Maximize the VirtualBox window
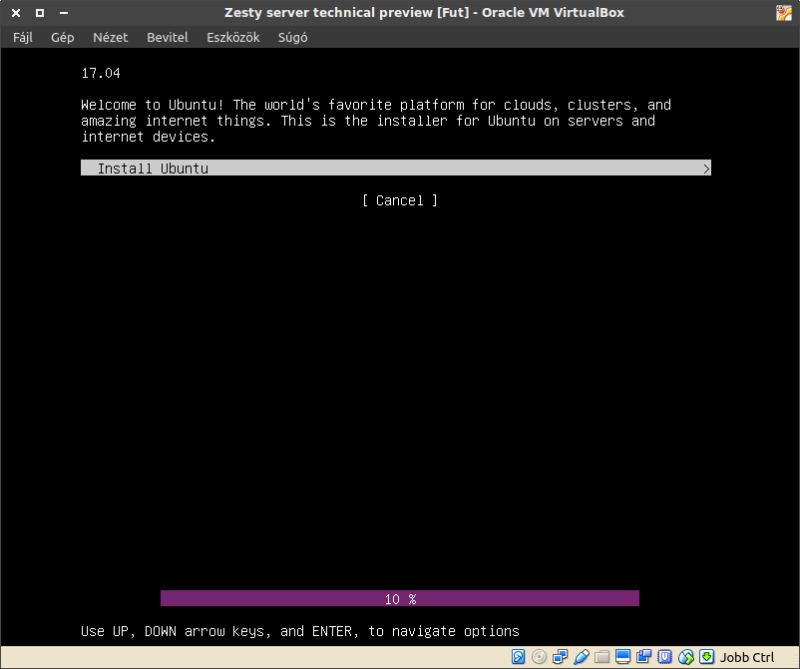Screen dimensions: 800x669 [x=40, y=13]
